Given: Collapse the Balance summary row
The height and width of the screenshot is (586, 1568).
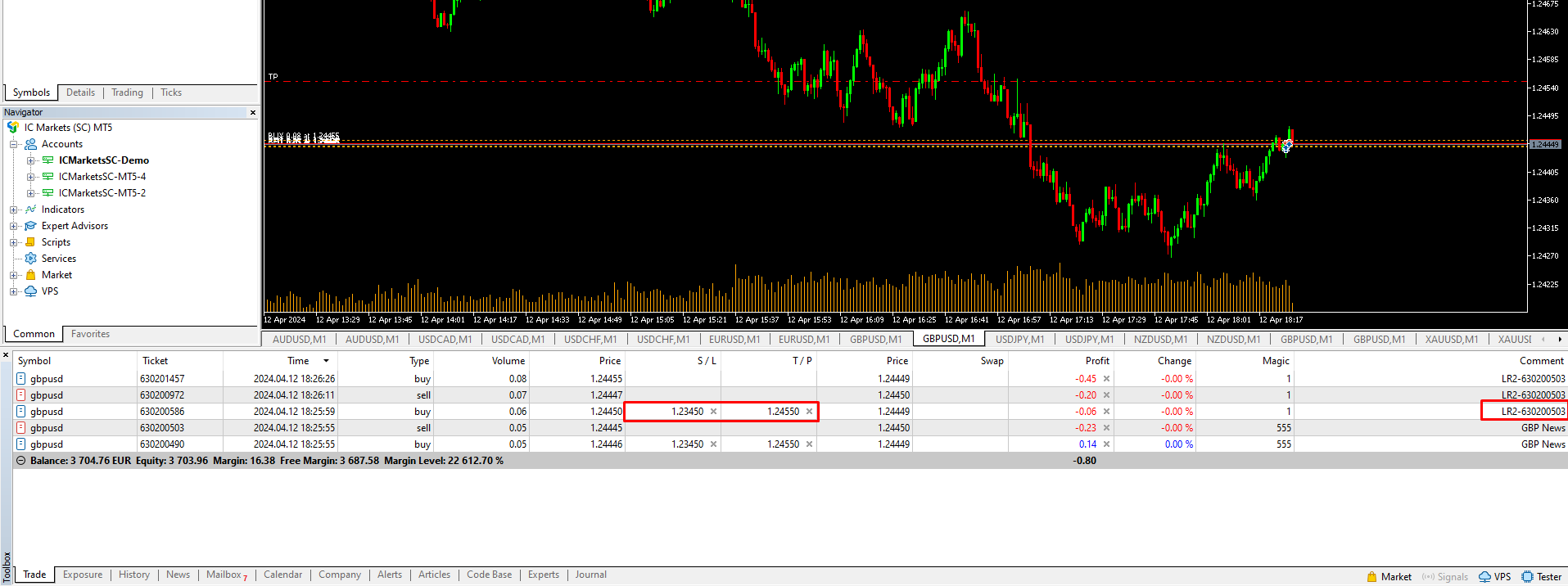Looking at the screenshot, I should [21, 461].
